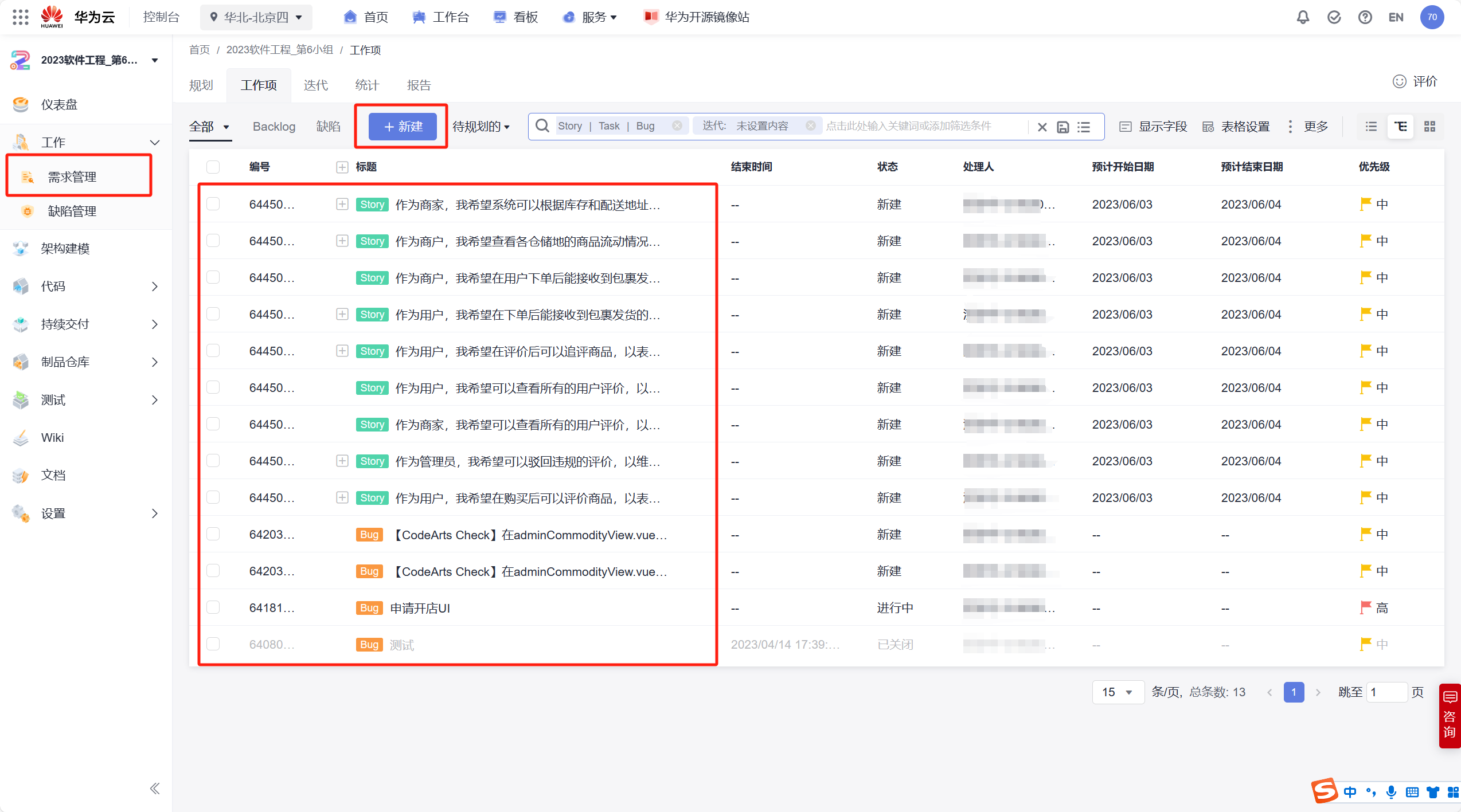Open the red 咨询 consultation widget
Image resolution: width=1461 pixels, height=812 pixels.
(1450, 715)
